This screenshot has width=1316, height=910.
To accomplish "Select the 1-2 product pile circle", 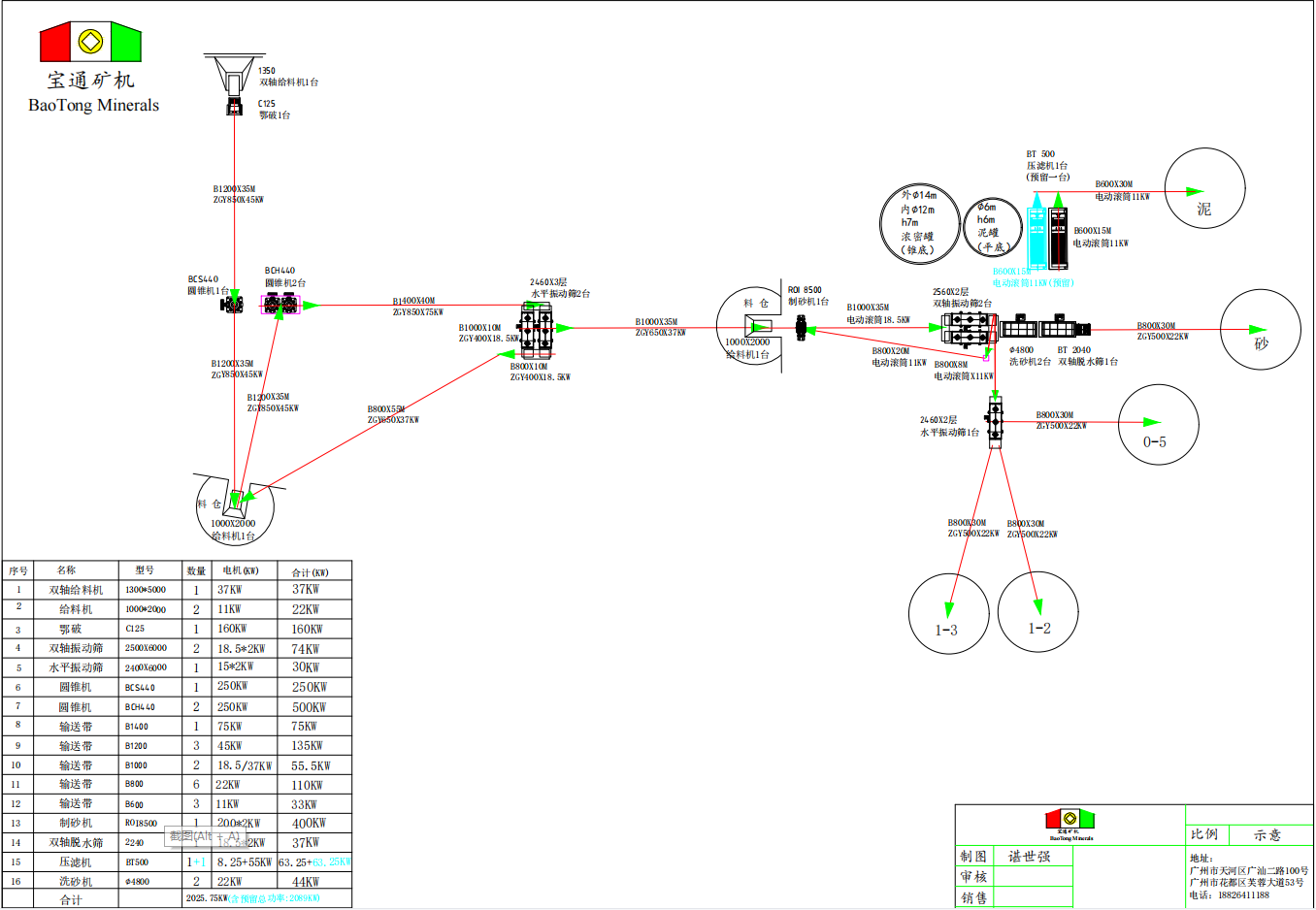I will click(x=1037, y=611).
